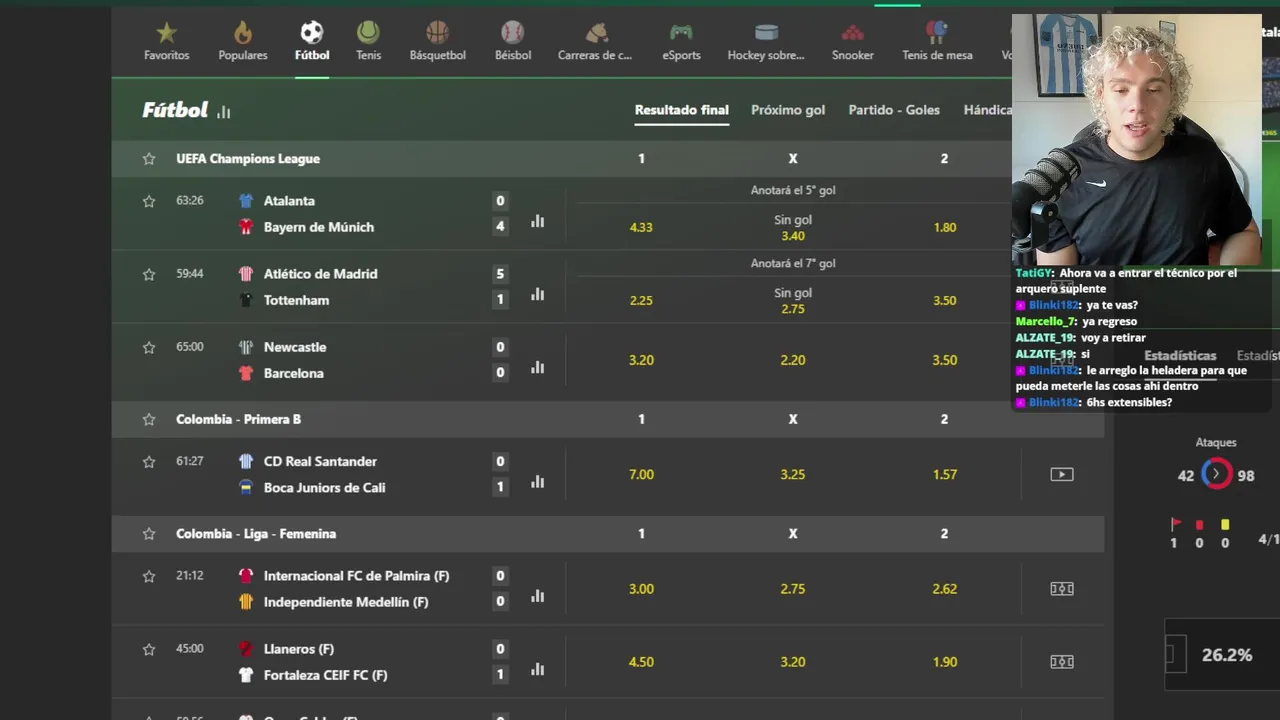The image size is (1280, 720).
Task: Open pitch tracker for Internacional FC de Palmira match
Action: click(x=1061, y=589)
